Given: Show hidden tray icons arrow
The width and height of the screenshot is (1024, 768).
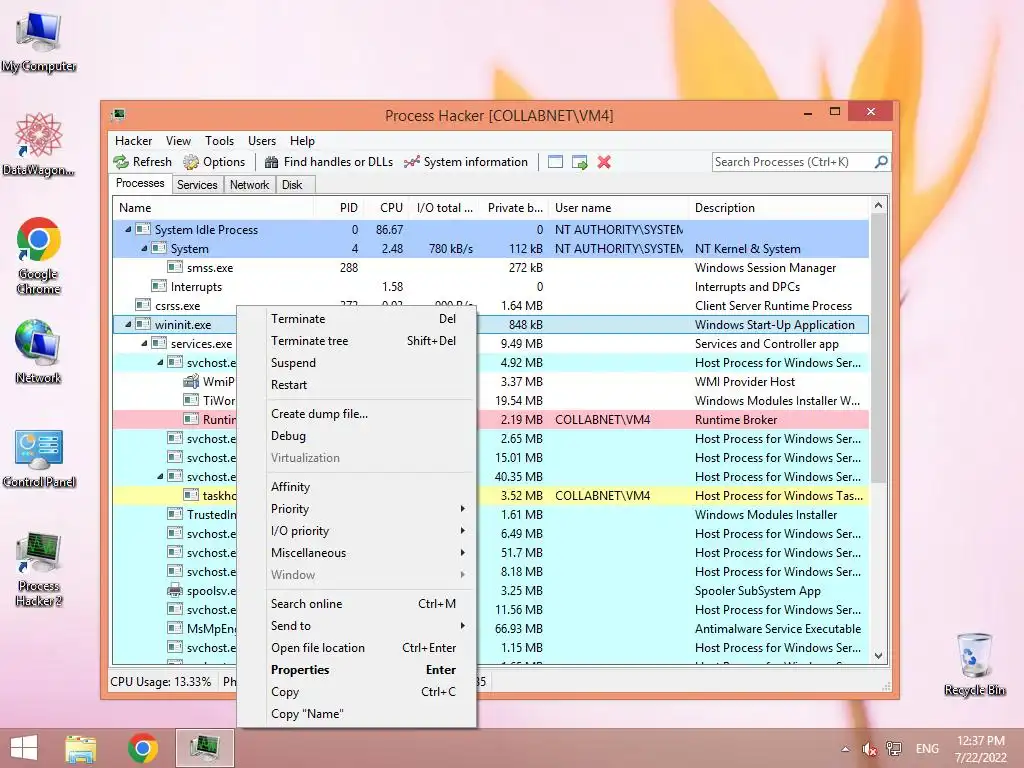Looking at the screenshot, I should pos(846,749).
